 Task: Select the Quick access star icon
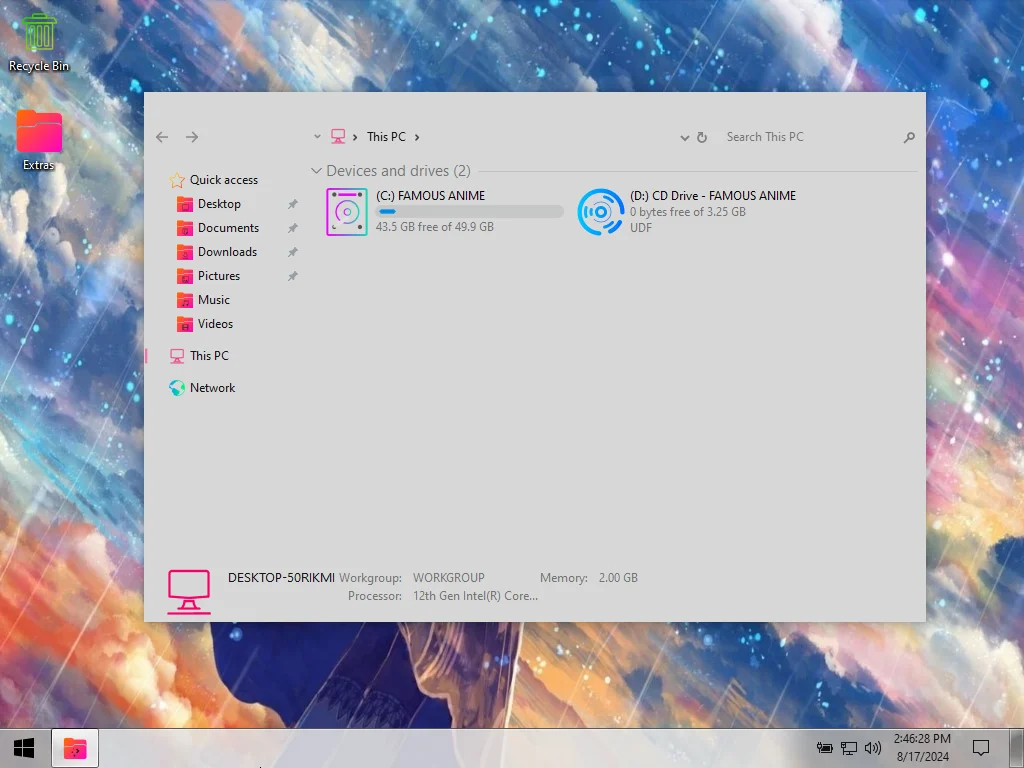tap(177, 180)
